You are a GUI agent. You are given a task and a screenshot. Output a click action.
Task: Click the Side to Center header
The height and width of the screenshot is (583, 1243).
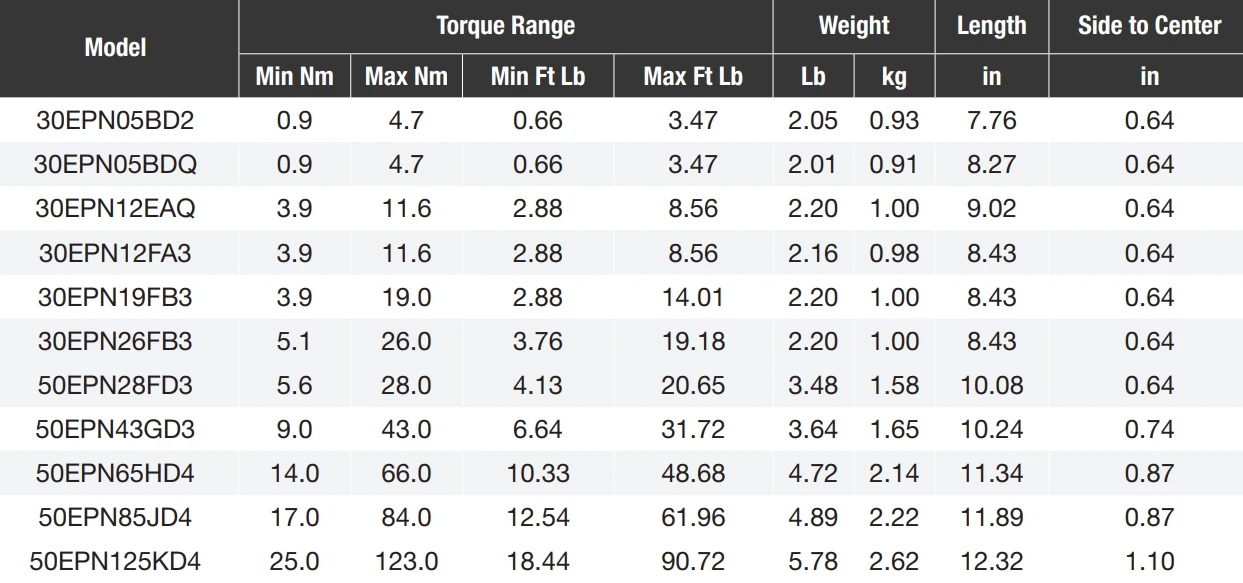[x=1149, y=26]
